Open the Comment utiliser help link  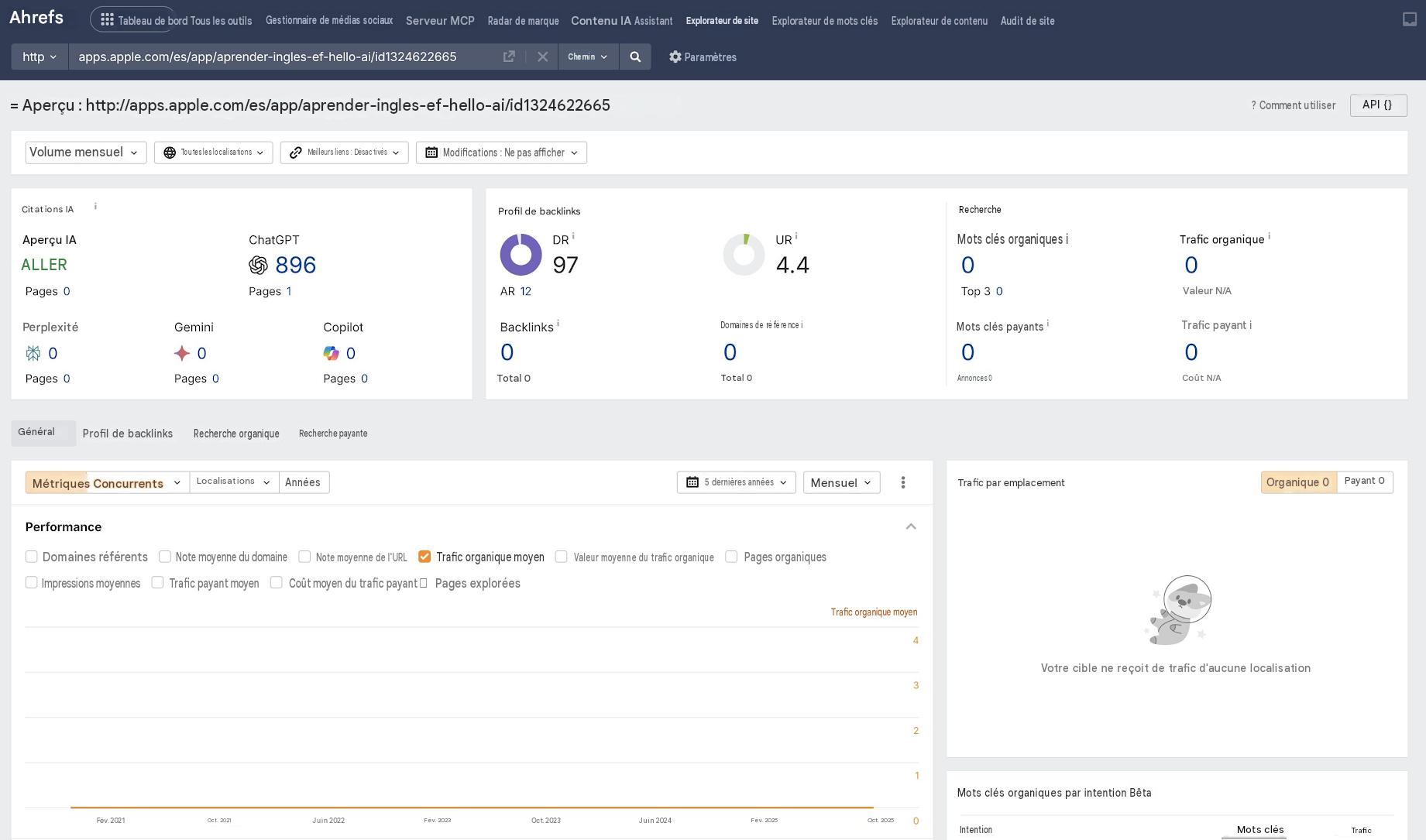[x=1293, y=105]
